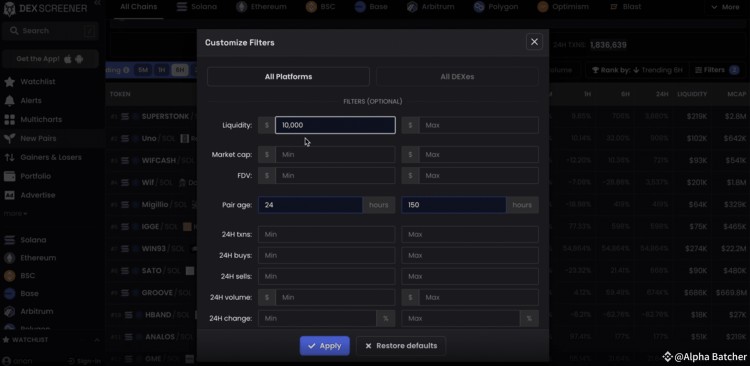Click the Liquidity minimum field containing 10,000
This screenshot has width=750, height=366.
(335, 125)
